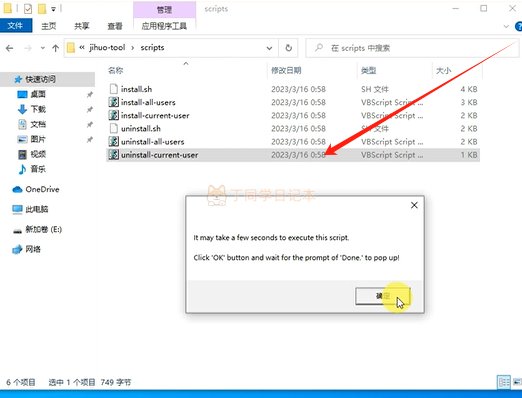Unpin 图片 using its pin icon
Image resolution: width=522 pixels, height=398 pixels.
click(90, 140)
